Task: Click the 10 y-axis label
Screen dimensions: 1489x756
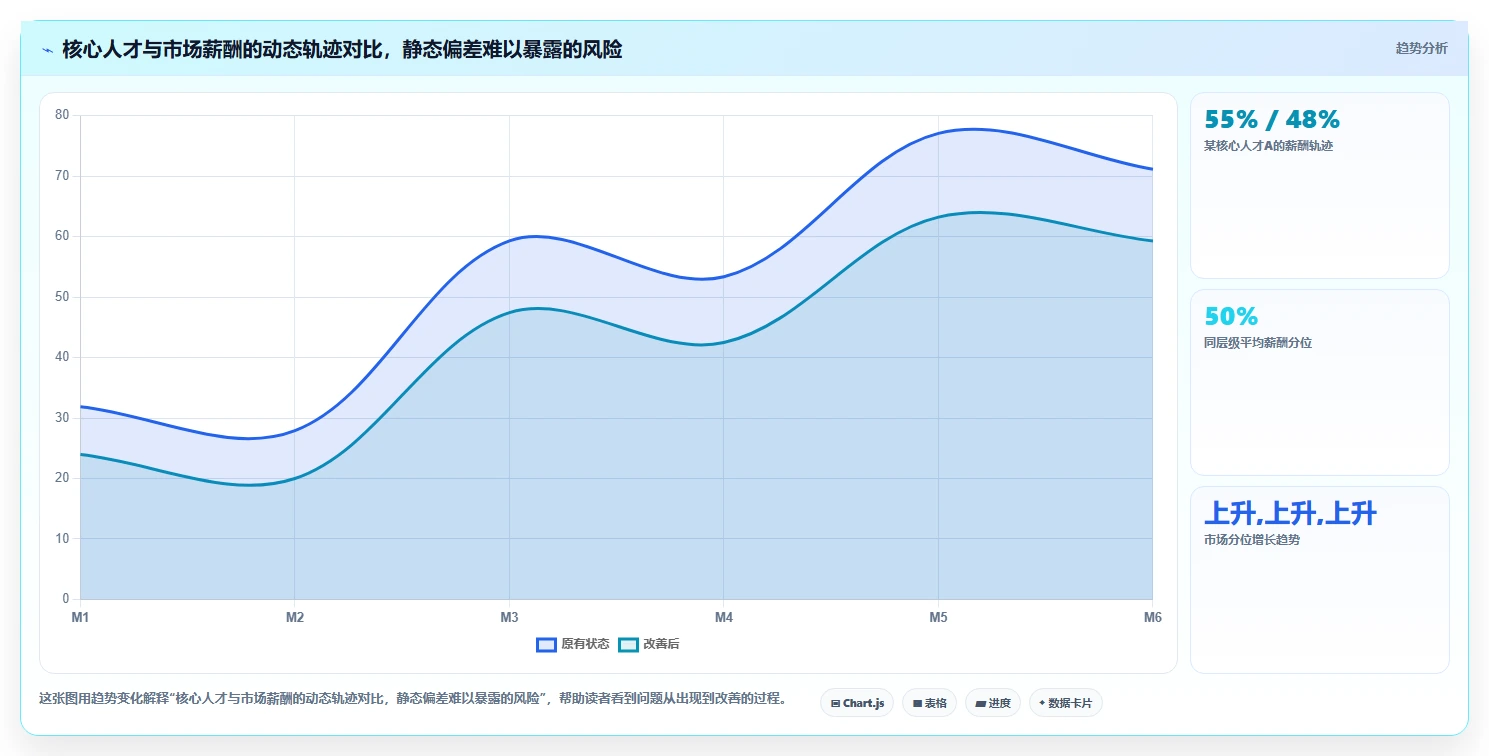Action: (62, 539)
